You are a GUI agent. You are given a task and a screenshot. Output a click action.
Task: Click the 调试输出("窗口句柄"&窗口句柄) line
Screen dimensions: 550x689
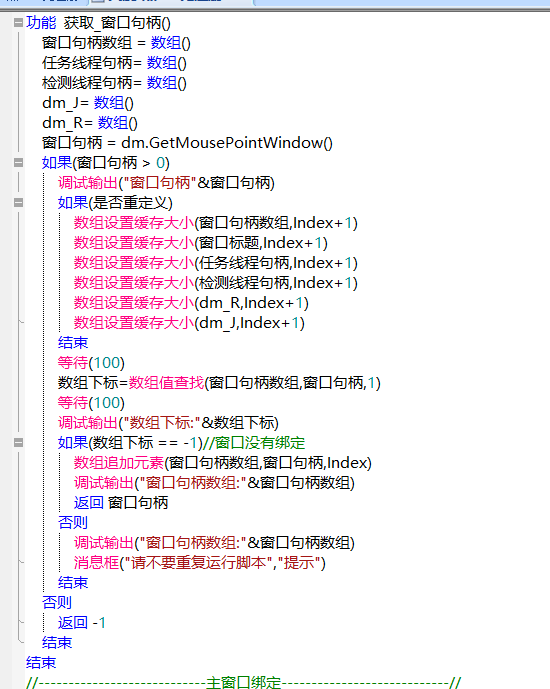tap(166, 183)
